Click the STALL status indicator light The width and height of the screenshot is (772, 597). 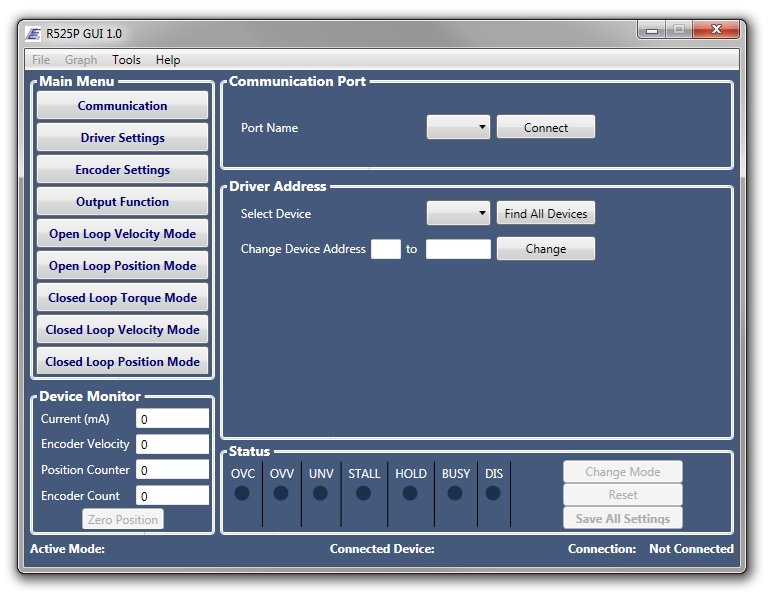coord(363,493)
